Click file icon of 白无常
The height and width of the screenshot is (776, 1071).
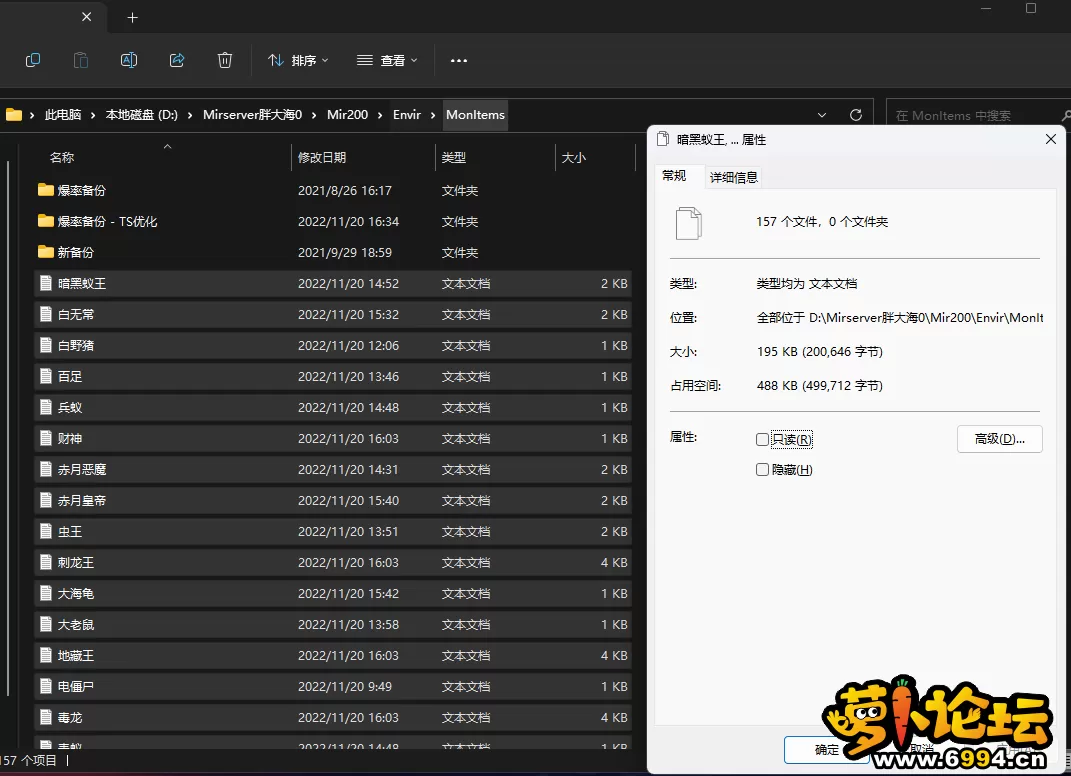[x=46, y=314]
